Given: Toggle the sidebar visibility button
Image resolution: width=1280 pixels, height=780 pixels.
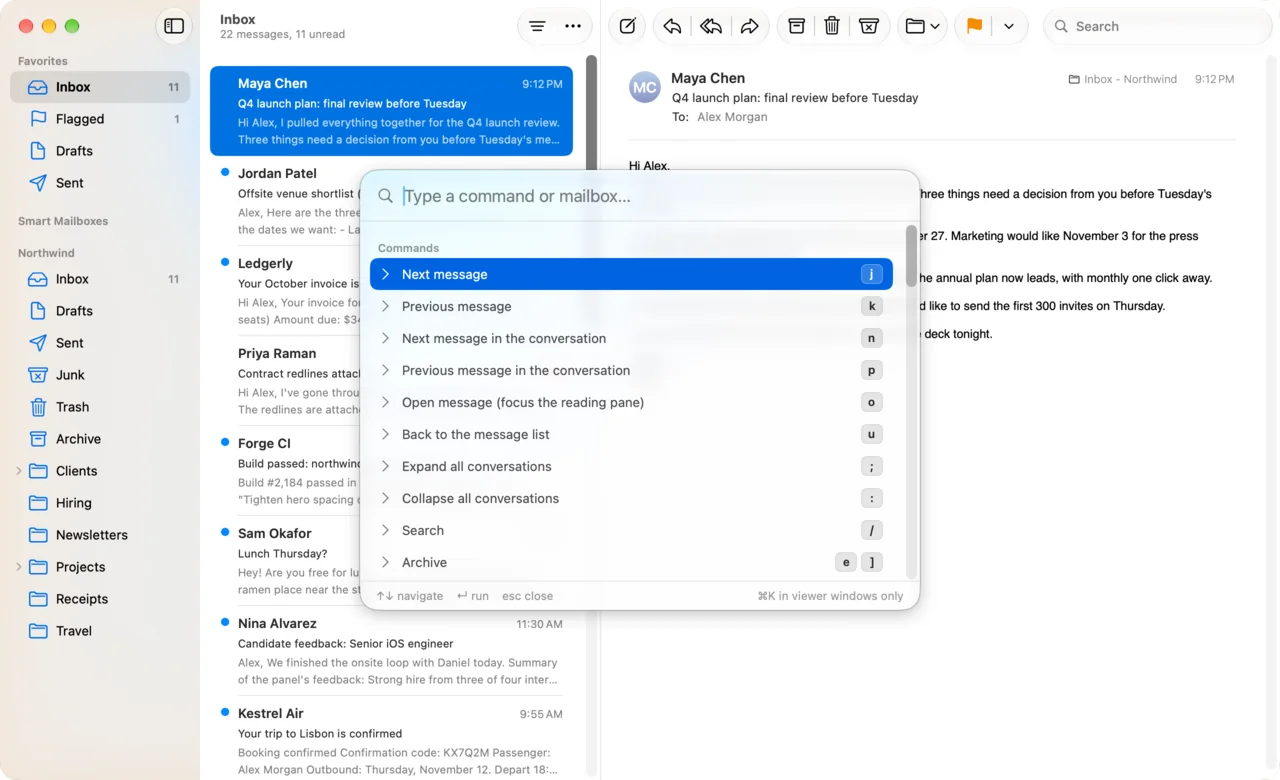Looking at the screenshot, I should point(174,26).
